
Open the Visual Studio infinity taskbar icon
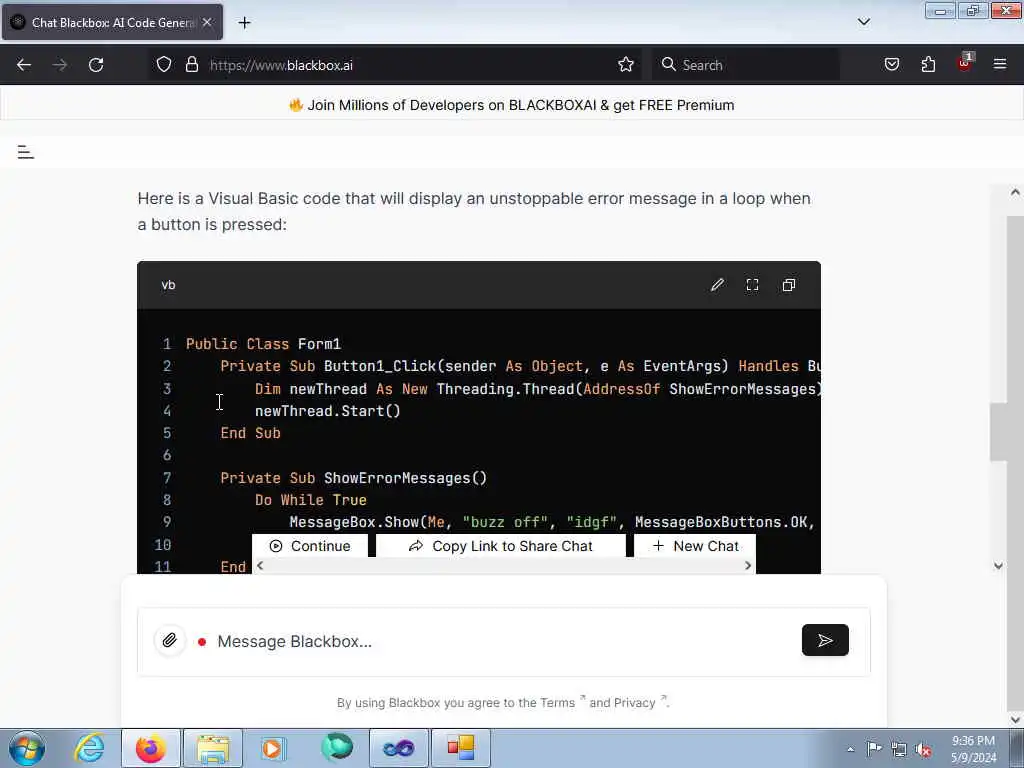398,748
